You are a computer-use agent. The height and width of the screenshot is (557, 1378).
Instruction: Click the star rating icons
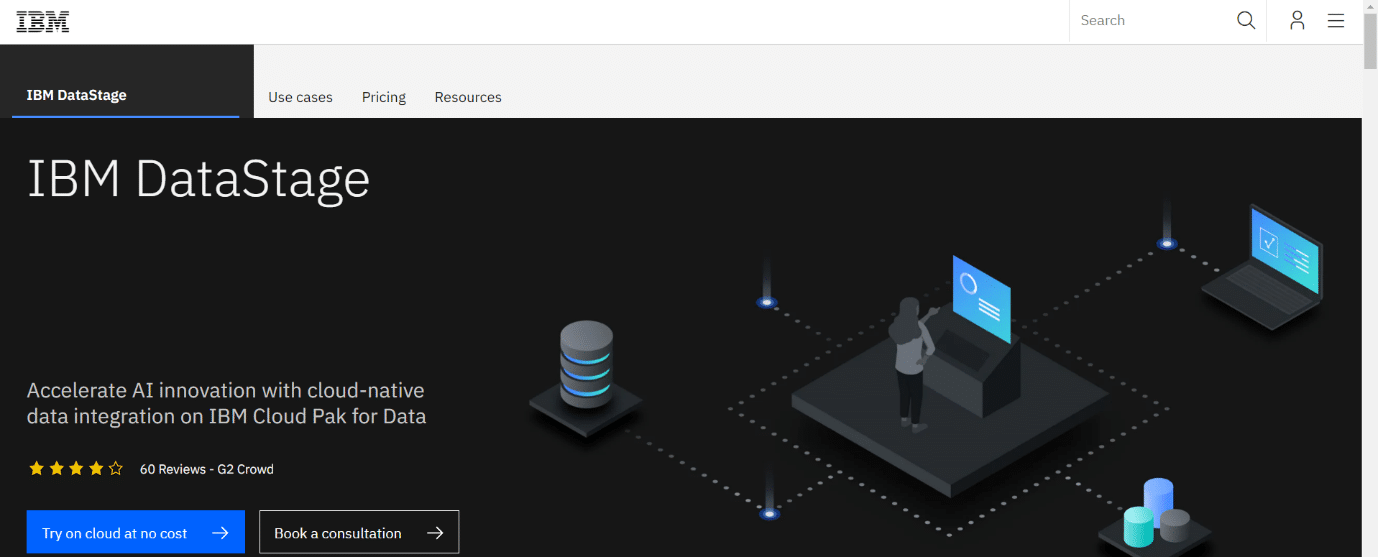point(76,468)
